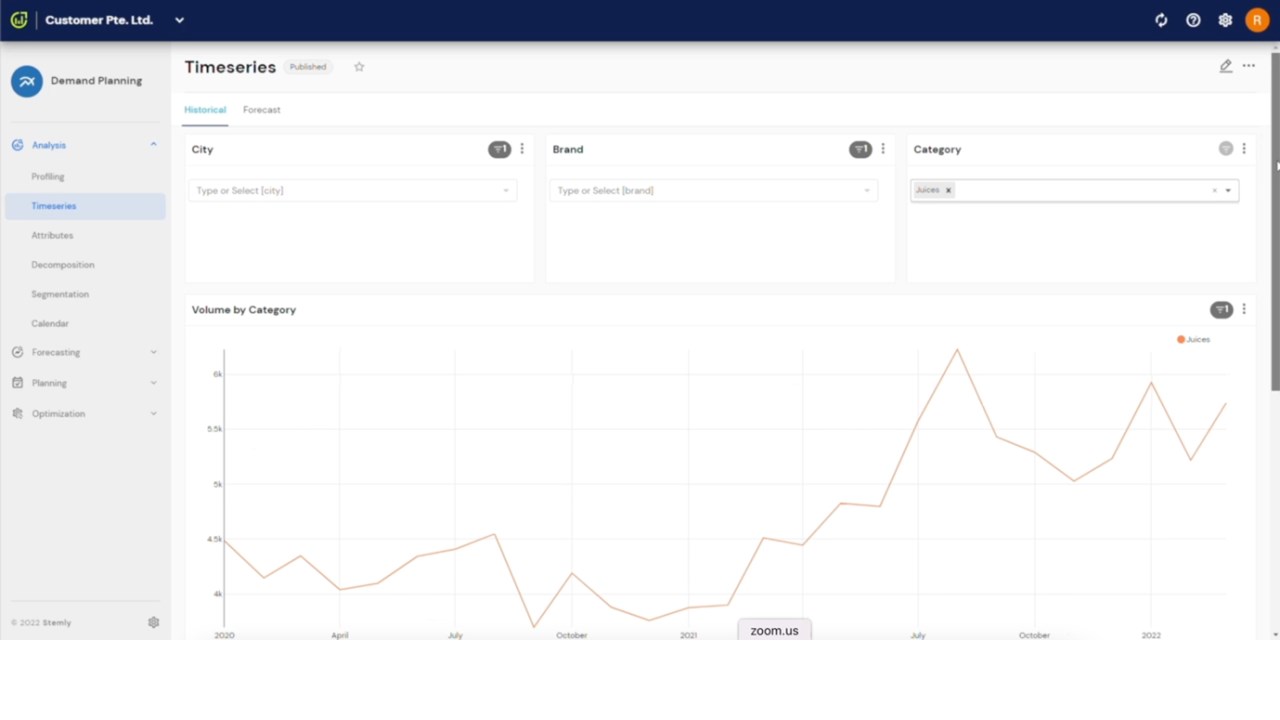The height and width of the screenshot is (720, 1280).
Task: Open the help question mark icon
Action: (x=1193, y=20)
